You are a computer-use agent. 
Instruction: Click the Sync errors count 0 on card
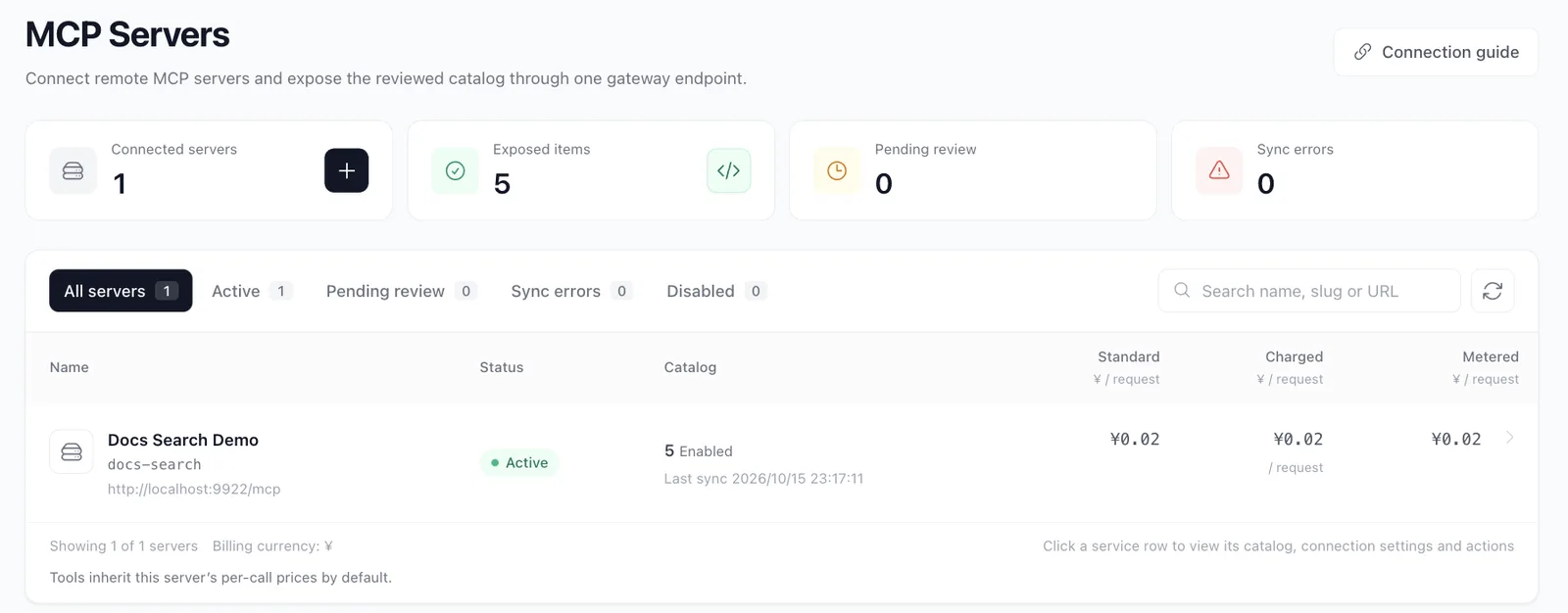[x=1266, y=183]
